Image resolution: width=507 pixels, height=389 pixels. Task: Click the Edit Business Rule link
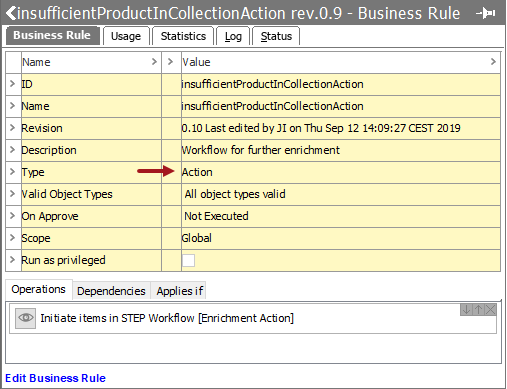[55, 378]
